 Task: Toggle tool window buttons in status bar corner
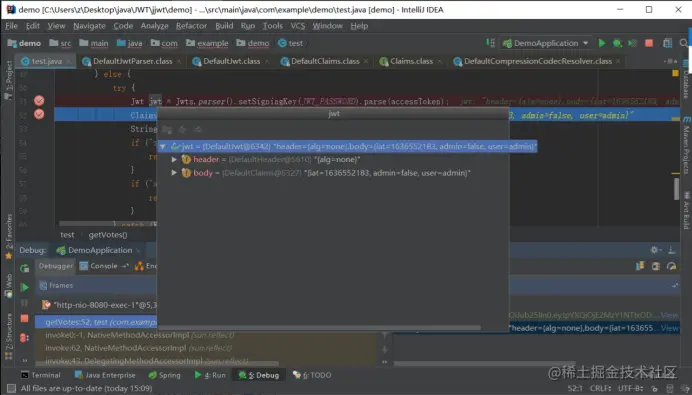(11, 388)
